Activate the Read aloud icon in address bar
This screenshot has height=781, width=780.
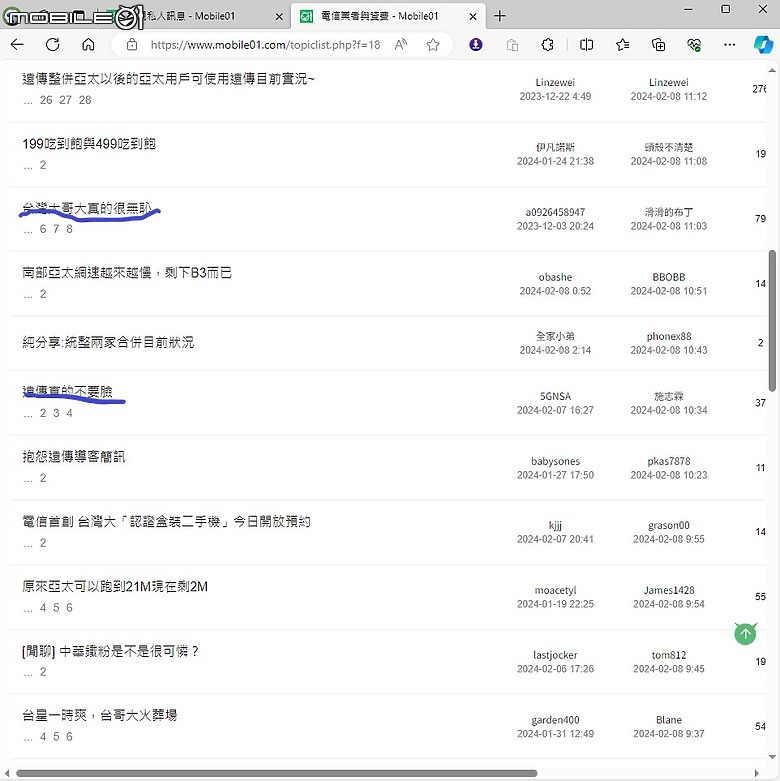[x=400, y=45]
